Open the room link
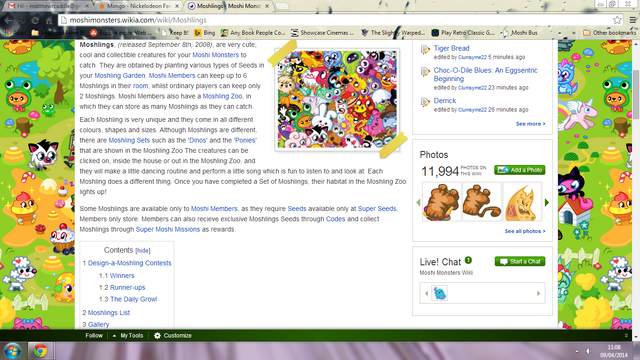This screenshot has width=640, height=360. tap(140, 86)
